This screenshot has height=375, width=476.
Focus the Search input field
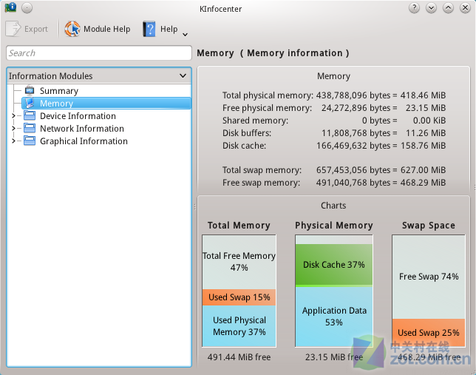tap(99, 53)
